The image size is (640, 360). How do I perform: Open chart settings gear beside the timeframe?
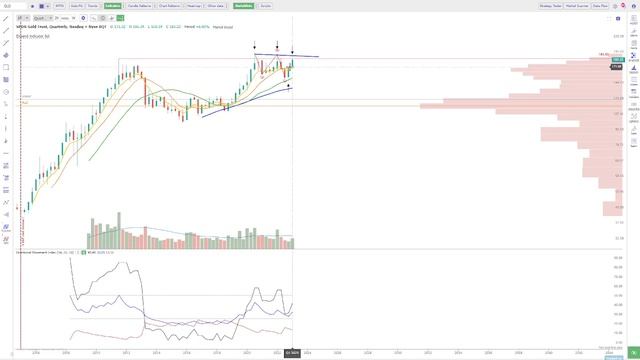click(x=83, y=18)
